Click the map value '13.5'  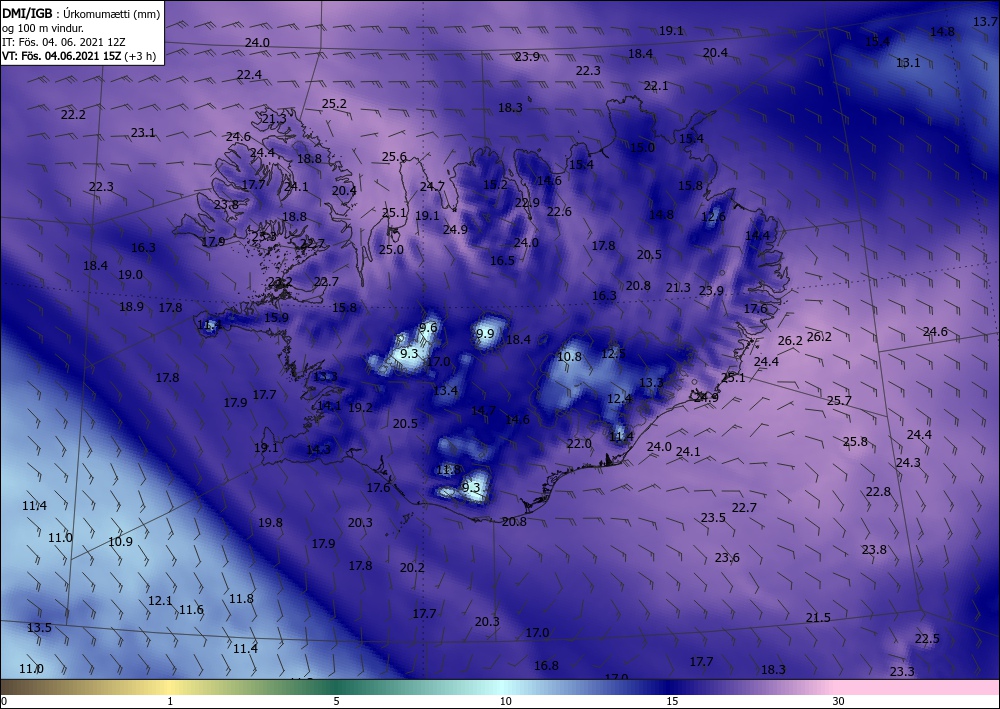click(x=39, y=627)
